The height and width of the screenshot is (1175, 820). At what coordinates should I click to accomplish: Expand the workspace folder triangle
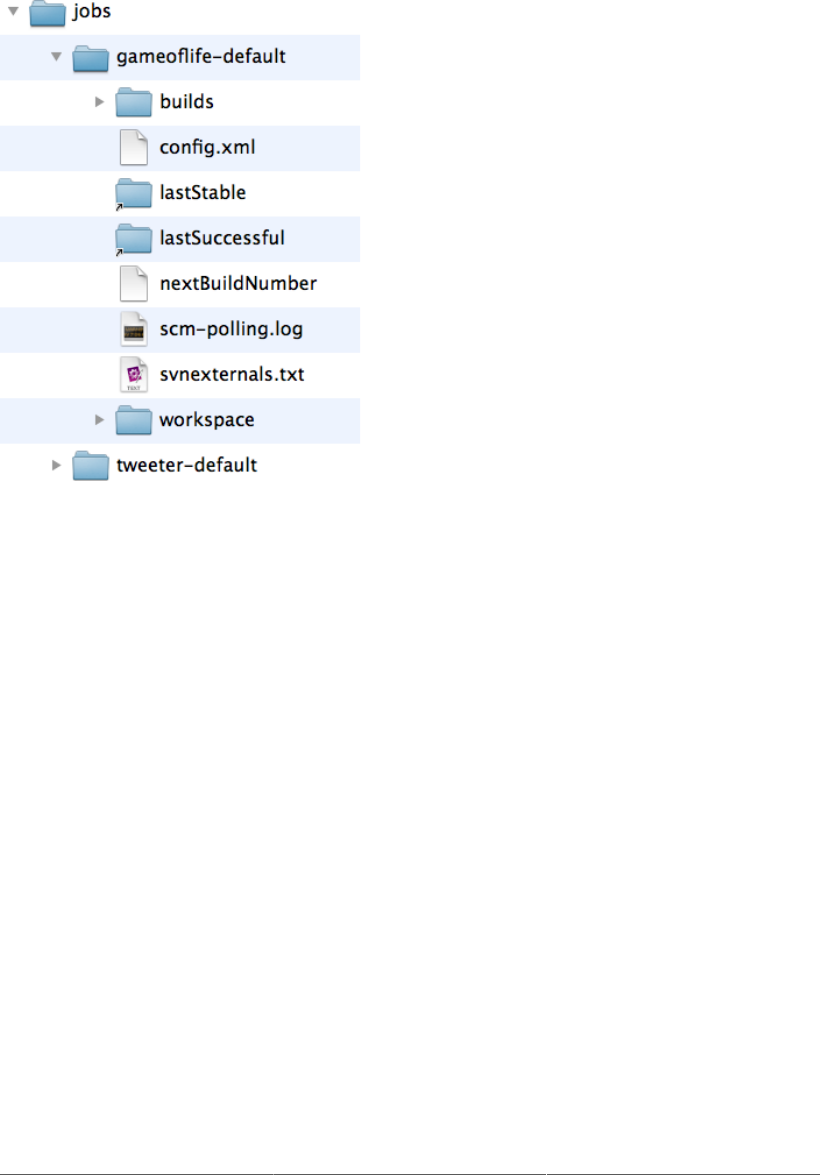point(100,420)
